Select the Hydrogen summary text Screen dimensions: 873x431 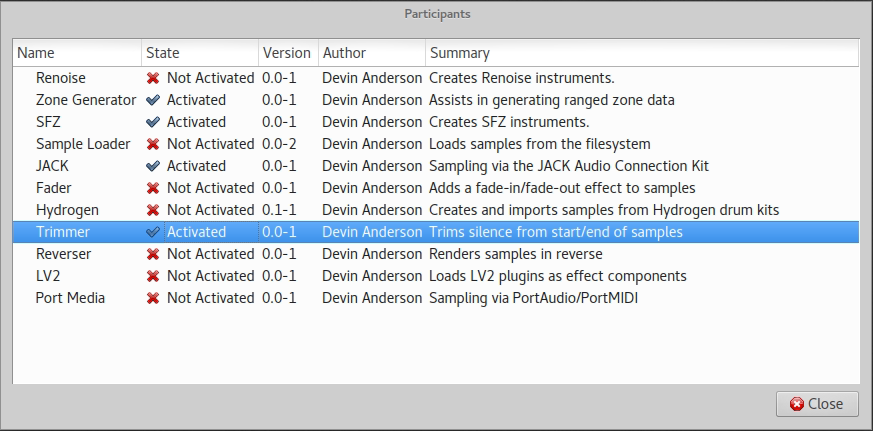tap(604, 210)
